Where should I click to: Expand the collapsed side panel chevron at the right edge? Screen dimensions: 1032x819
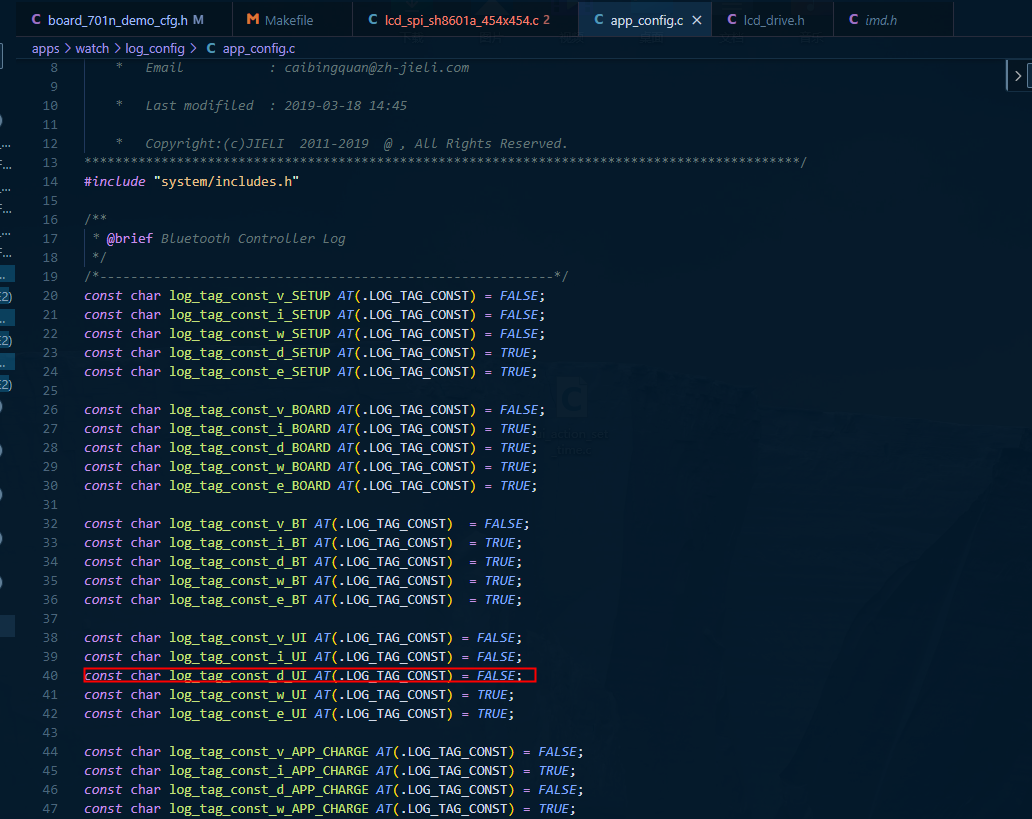(1018, 76)
